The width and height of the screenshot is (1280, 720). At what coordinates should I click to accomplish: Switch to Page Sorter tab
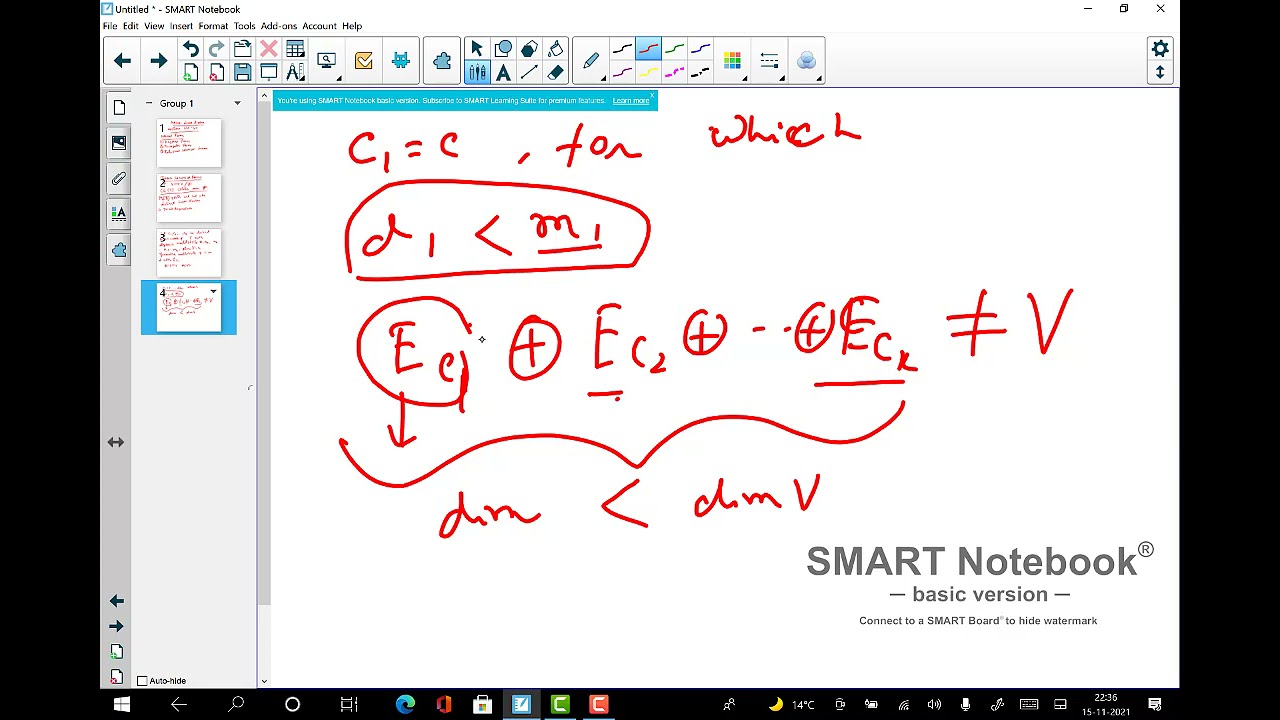coord(119,107)
